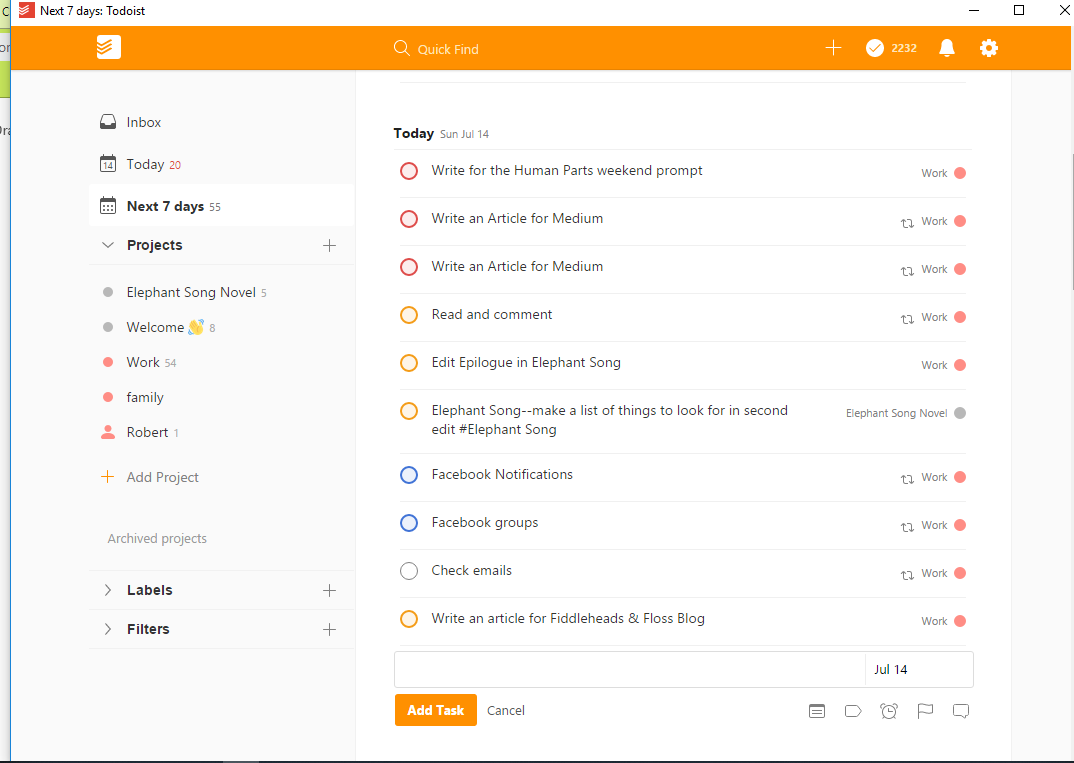Open the Work project
The width and height of the screenshot is (1074, 763).
143,362
